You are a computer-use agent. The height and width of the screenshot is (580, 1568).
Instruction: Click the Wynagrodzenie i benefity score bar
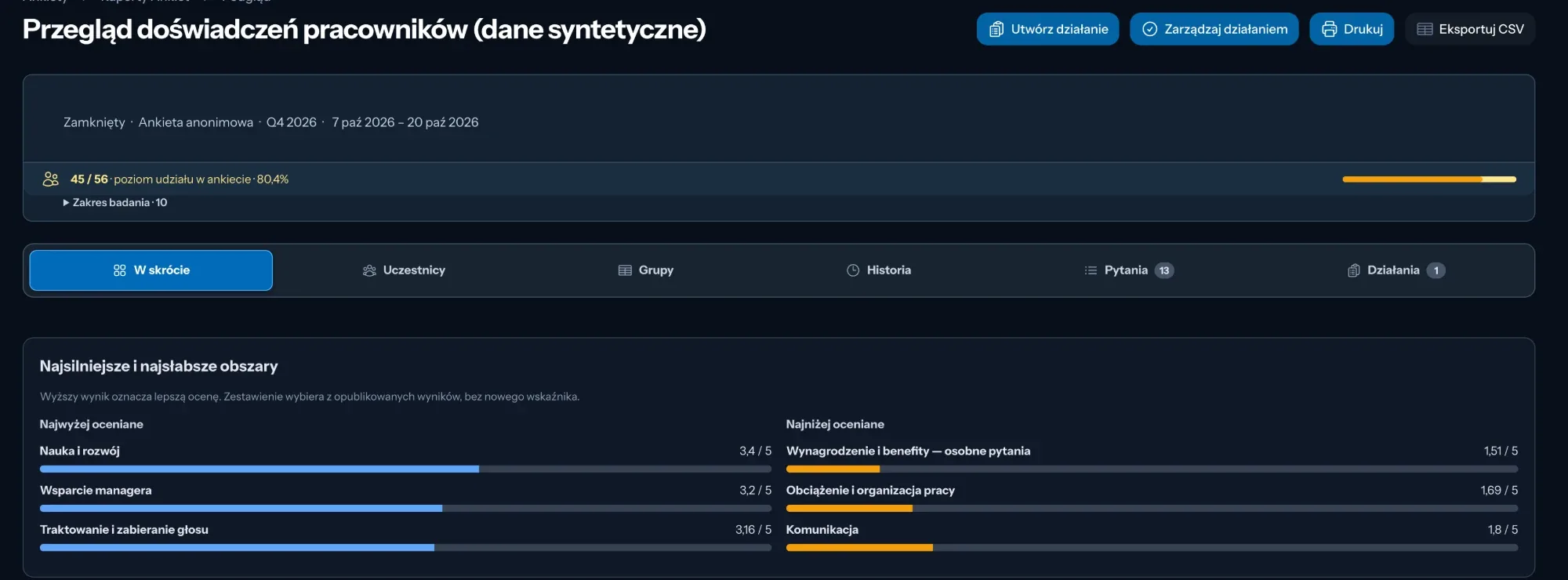click(1152, 469)
